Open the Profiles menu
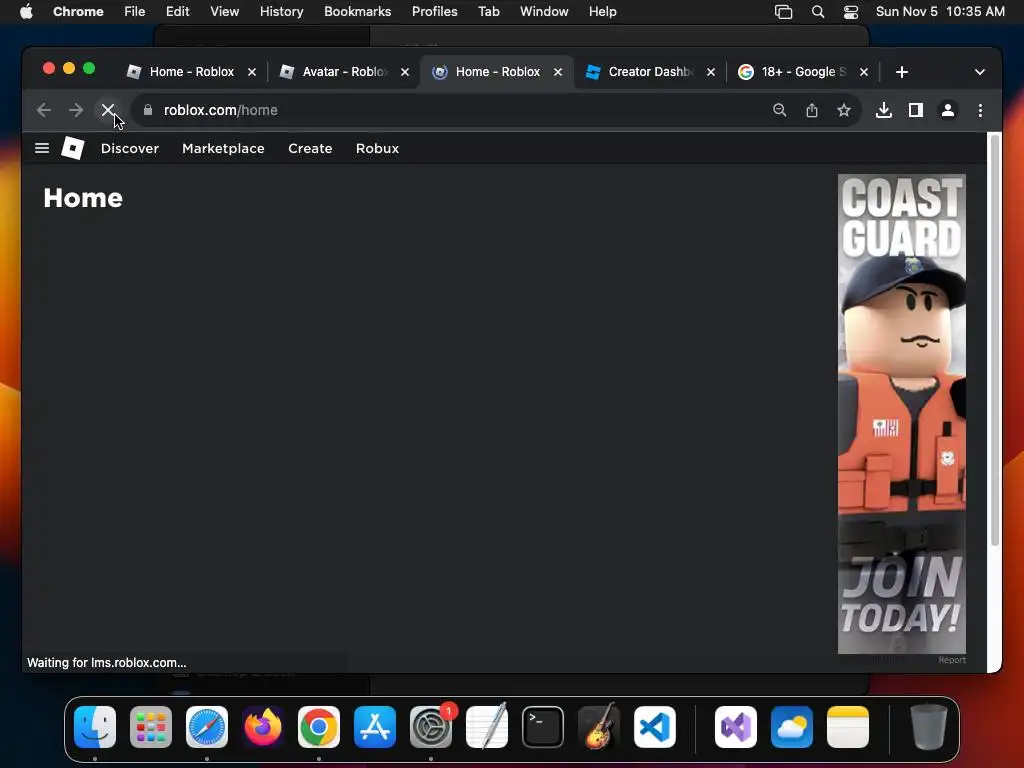Screen dimensions: 1024x768 pos(435,12)
